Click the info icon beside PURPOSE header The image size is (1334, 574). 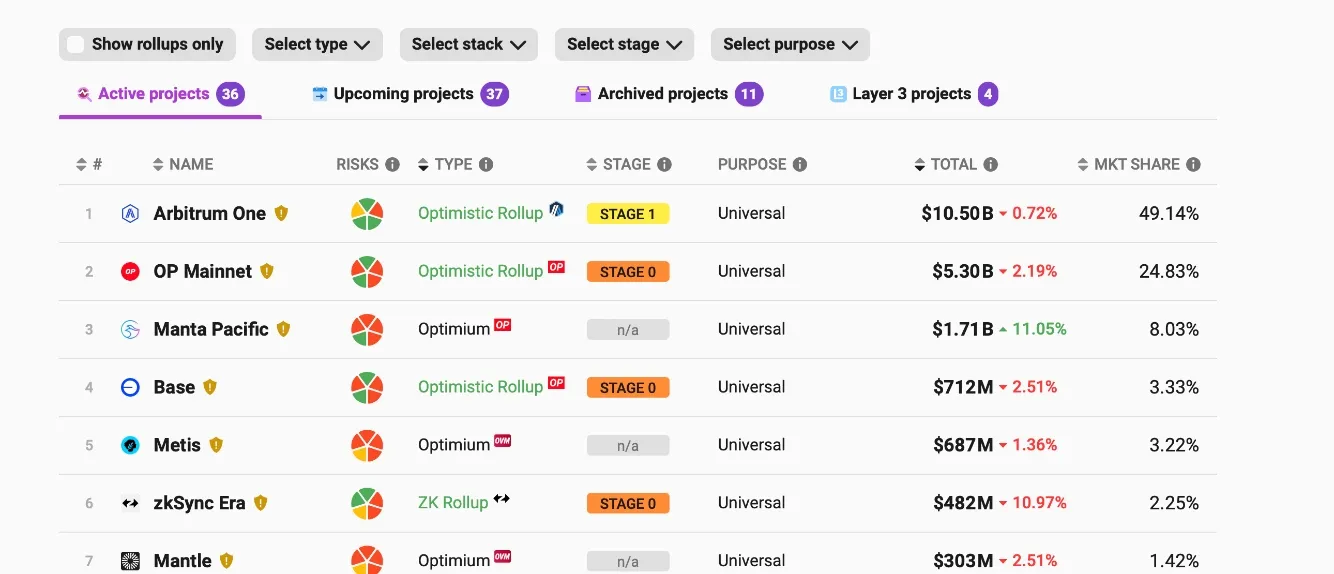point(800,165)
